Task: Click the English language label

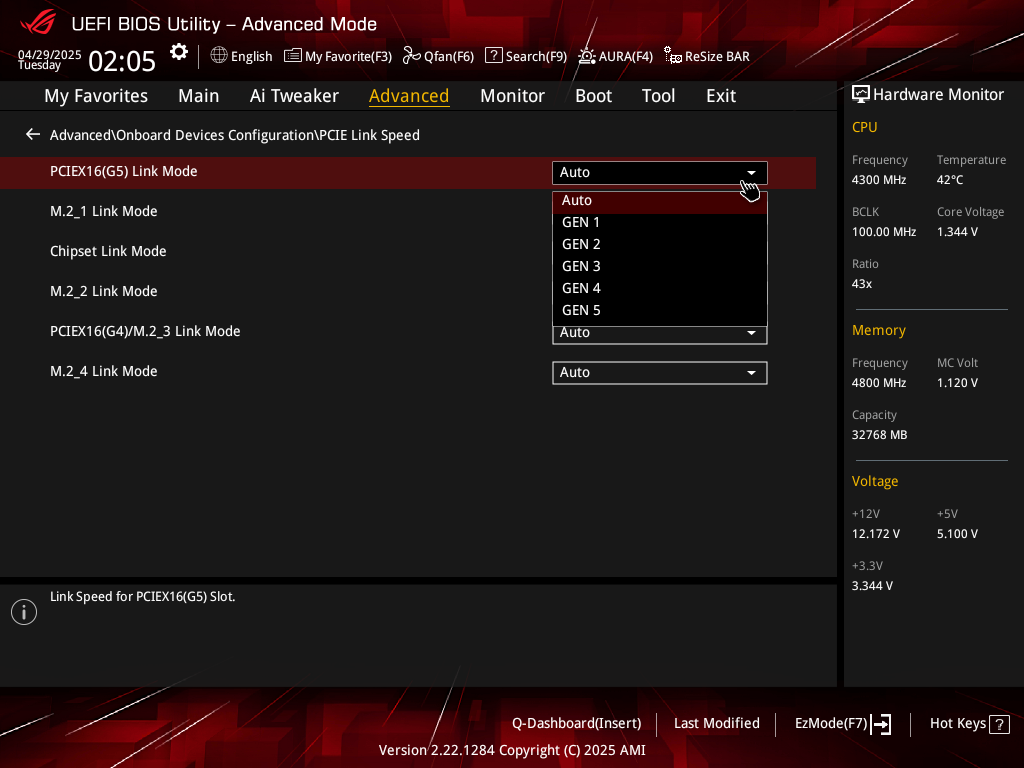Action: click(251, 57)
